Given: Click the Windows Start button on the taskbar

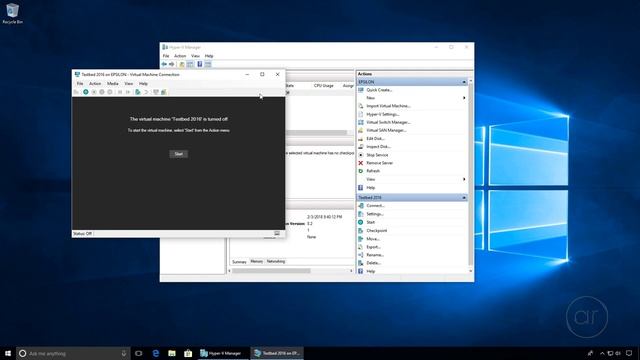Looking at the screenshot, I should click(x=8, y=353).
